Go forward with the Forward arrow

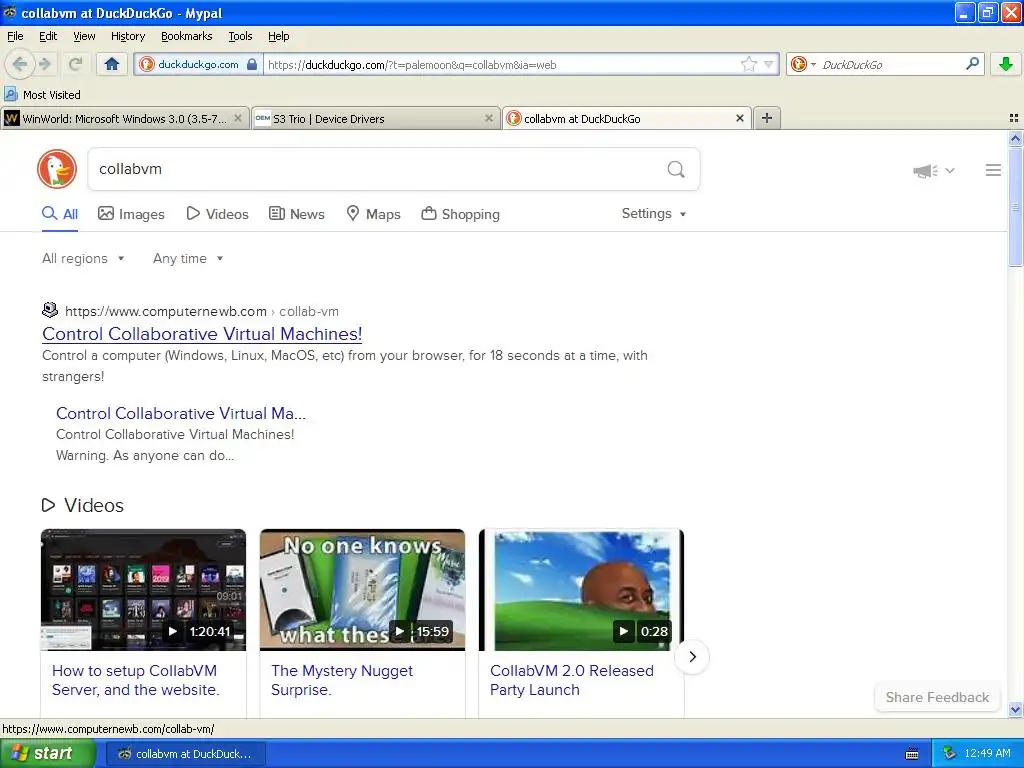pos(44,64)
